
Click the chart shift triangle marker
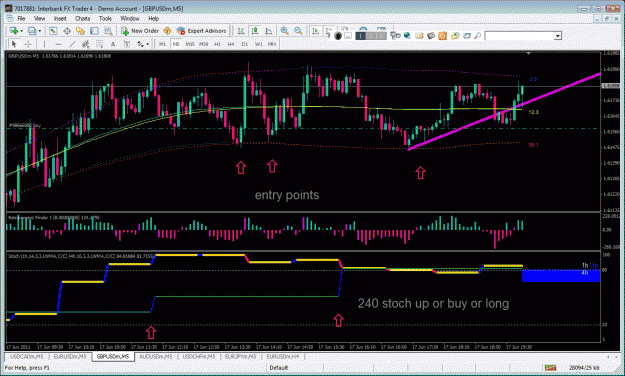[x=529, y=53]
